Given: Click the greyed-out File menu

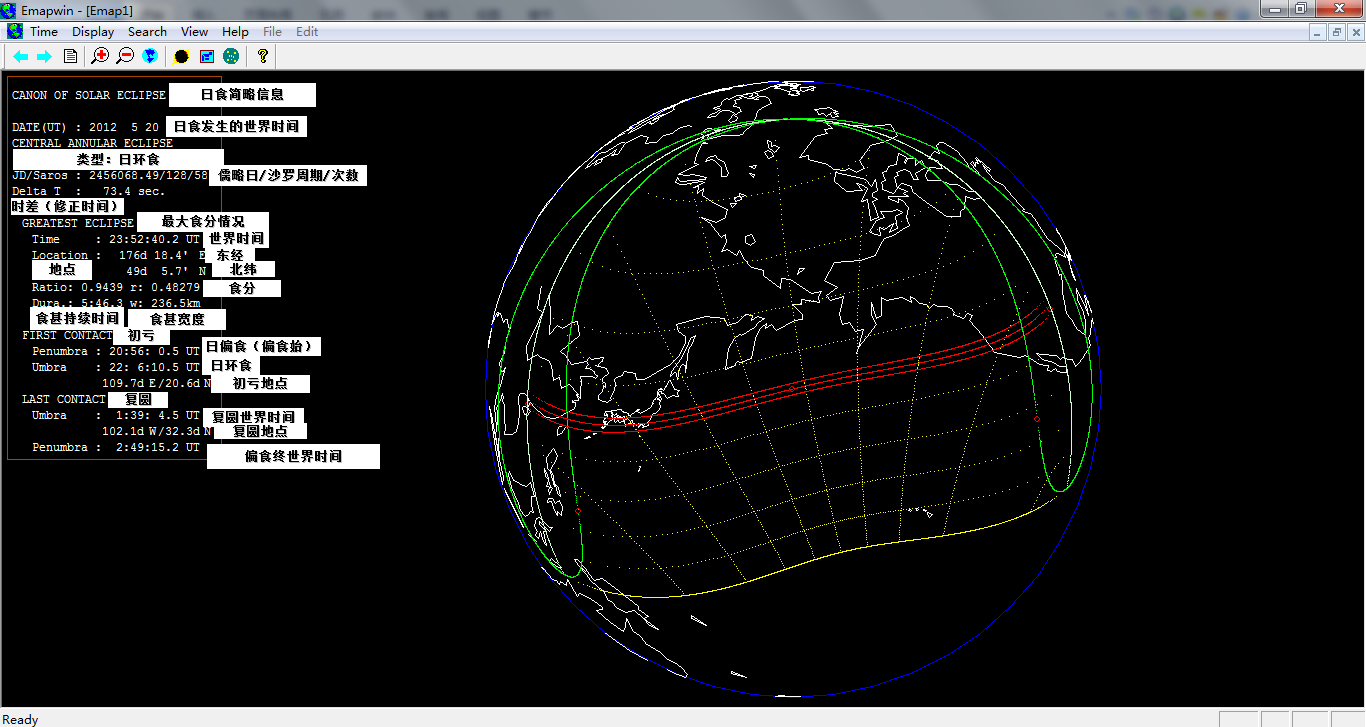Looking at the screenshot, I should 272,31.
